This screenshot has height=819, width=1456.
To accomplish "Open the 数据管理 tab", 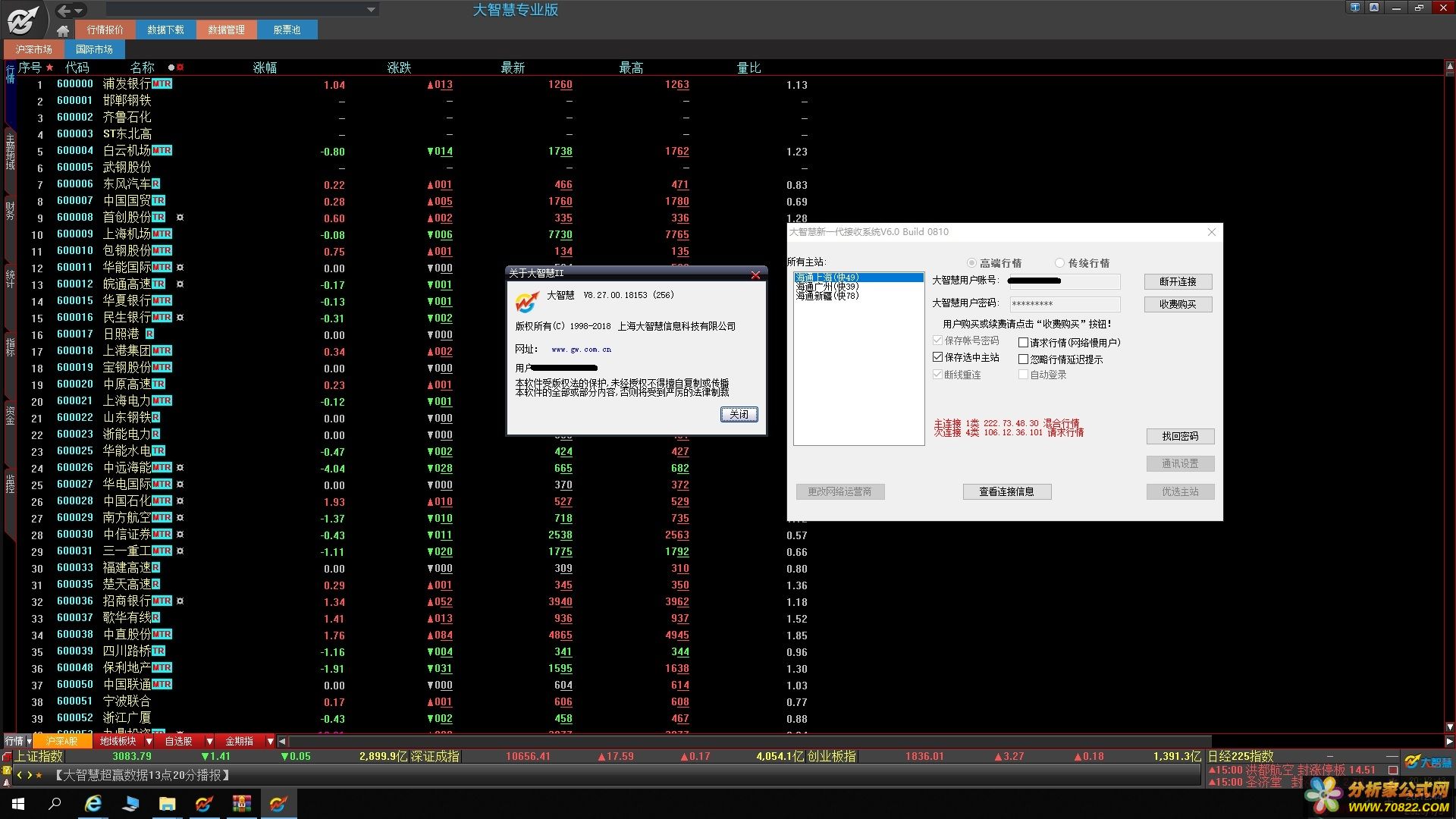I will click(x=227, y=30).
